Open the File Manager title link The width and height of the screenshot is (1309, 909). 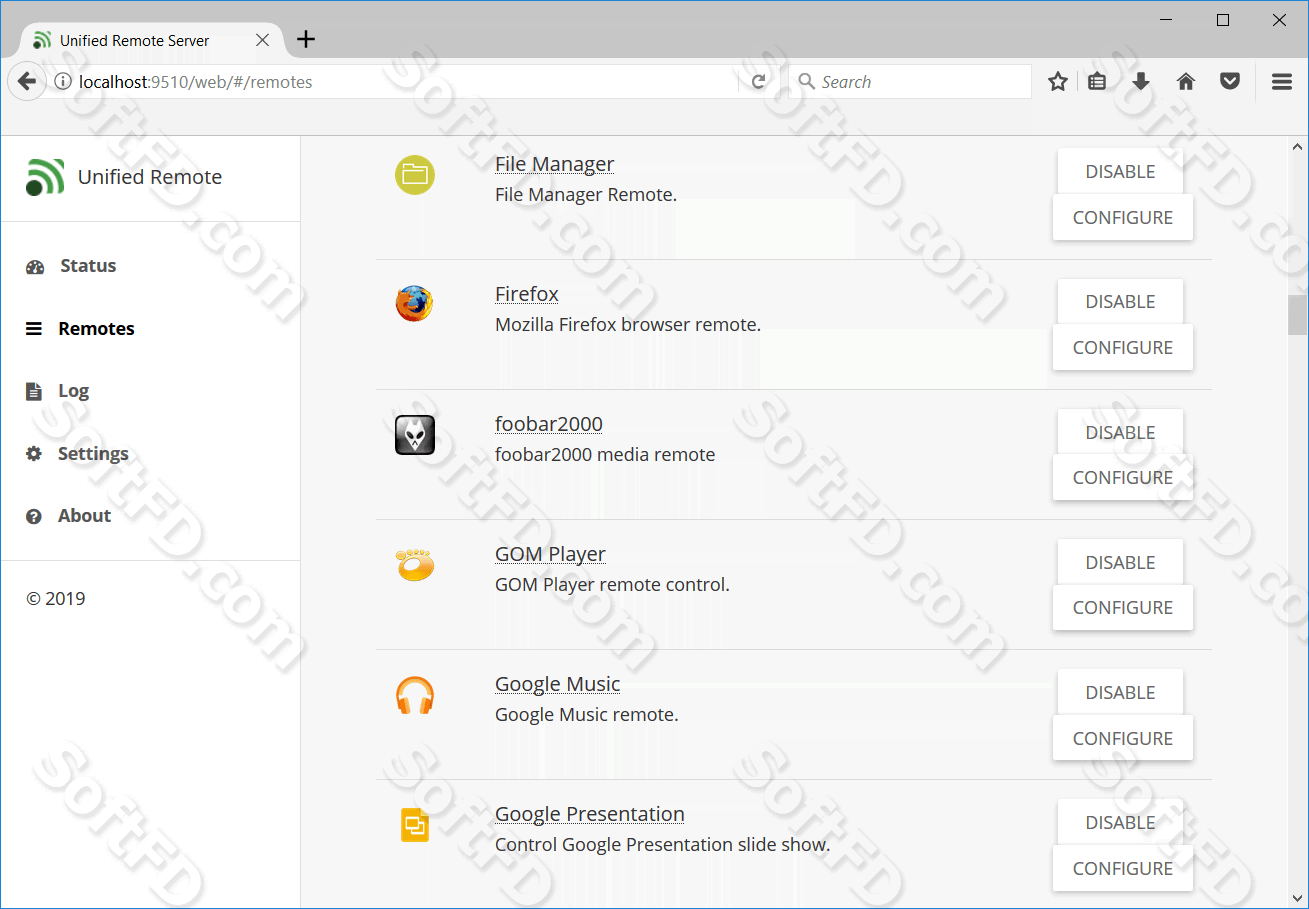[554, 164]
